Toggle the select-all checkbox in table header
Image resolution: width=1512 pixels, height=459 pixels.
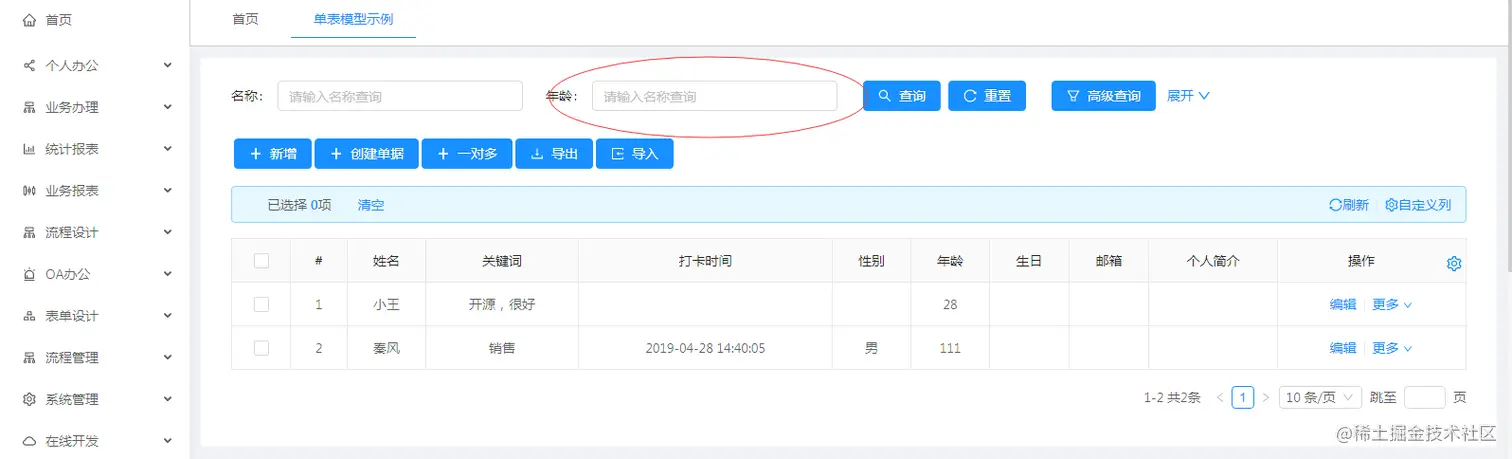[261, 261]
